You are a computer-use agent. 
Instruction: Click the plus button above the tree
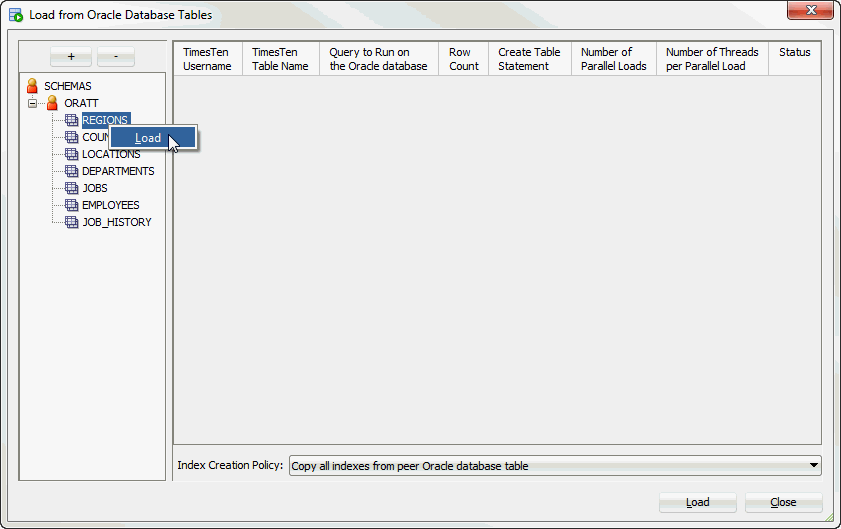pyautogui.click(x=71, y=56)
